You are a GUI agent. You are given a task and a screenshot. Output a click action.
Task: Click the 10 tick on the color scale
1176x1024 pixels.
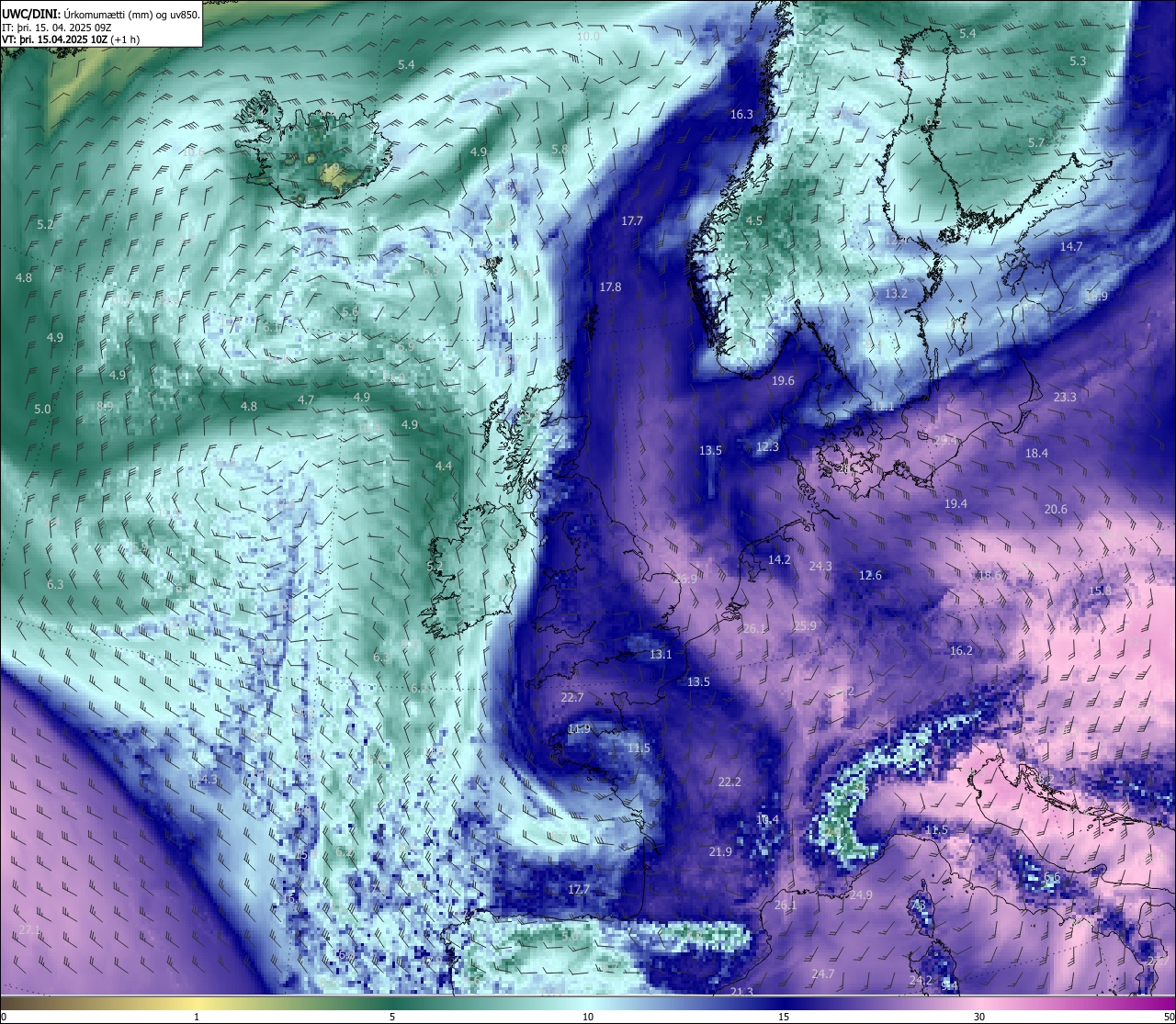tap(588, 1017)
